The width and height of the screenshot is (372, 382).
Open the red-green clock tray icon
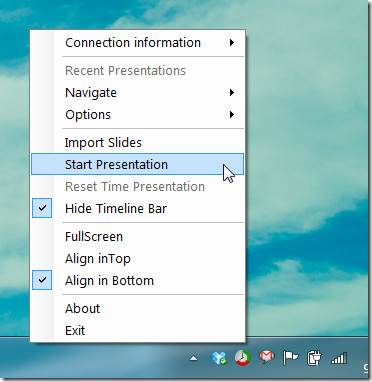pyautogui.click(x=242, y=358)
